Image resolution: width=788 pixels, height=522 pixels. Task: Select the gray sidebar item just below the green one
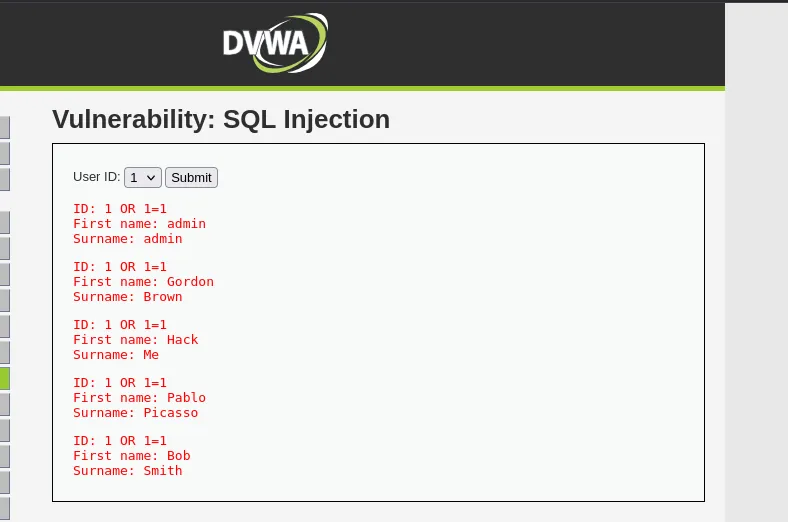[x=4, y=404]
